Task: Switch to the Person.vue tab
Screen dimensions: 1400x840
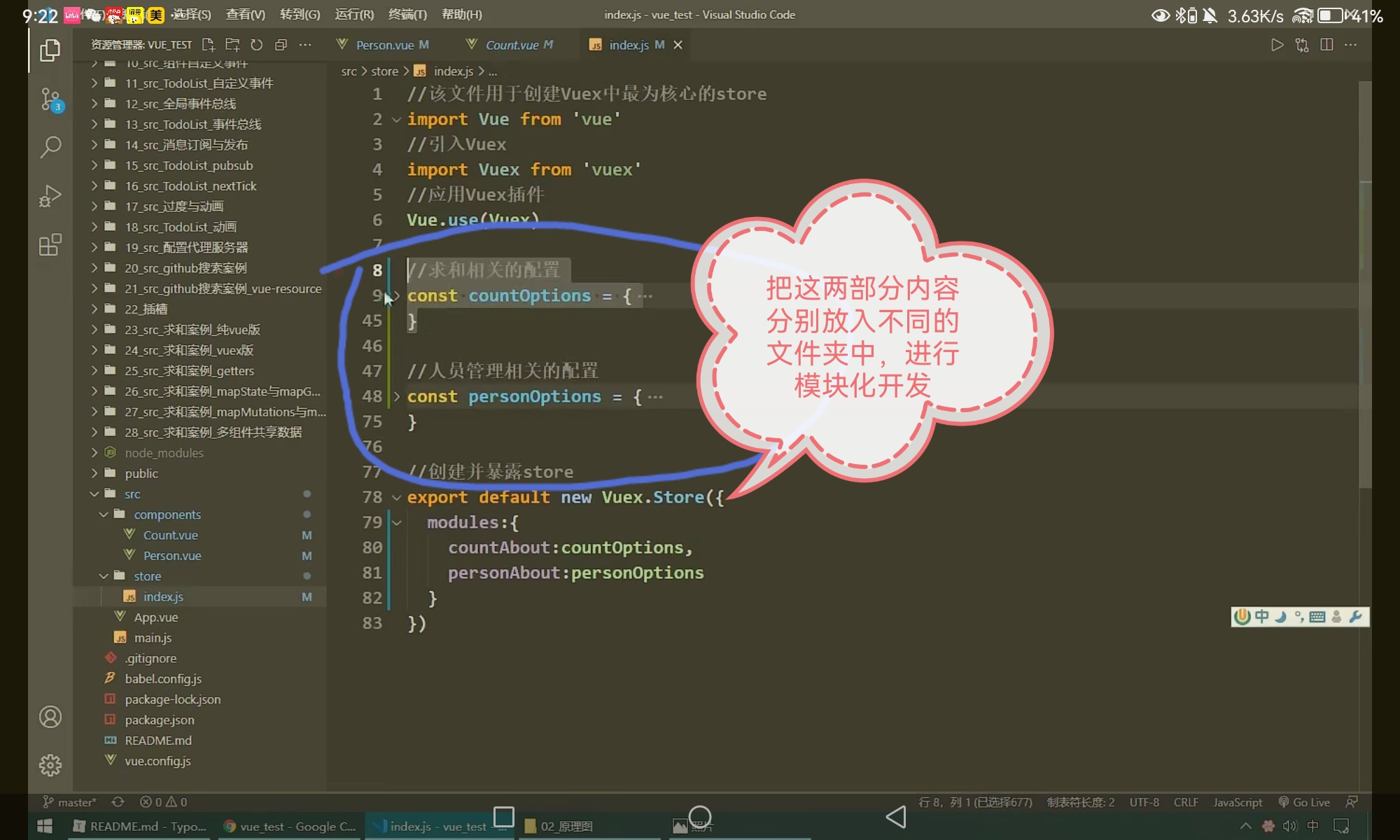Action: coord(384,45)
